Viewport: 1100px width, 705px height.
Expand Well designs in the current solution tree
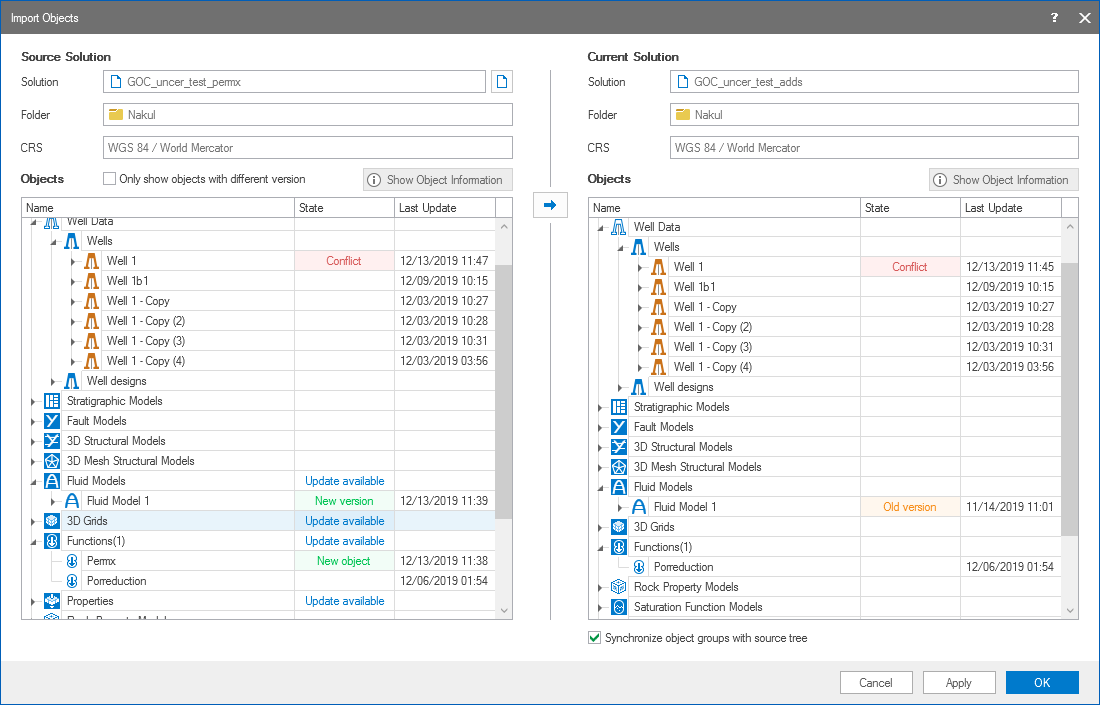click(x=620, y=387)
